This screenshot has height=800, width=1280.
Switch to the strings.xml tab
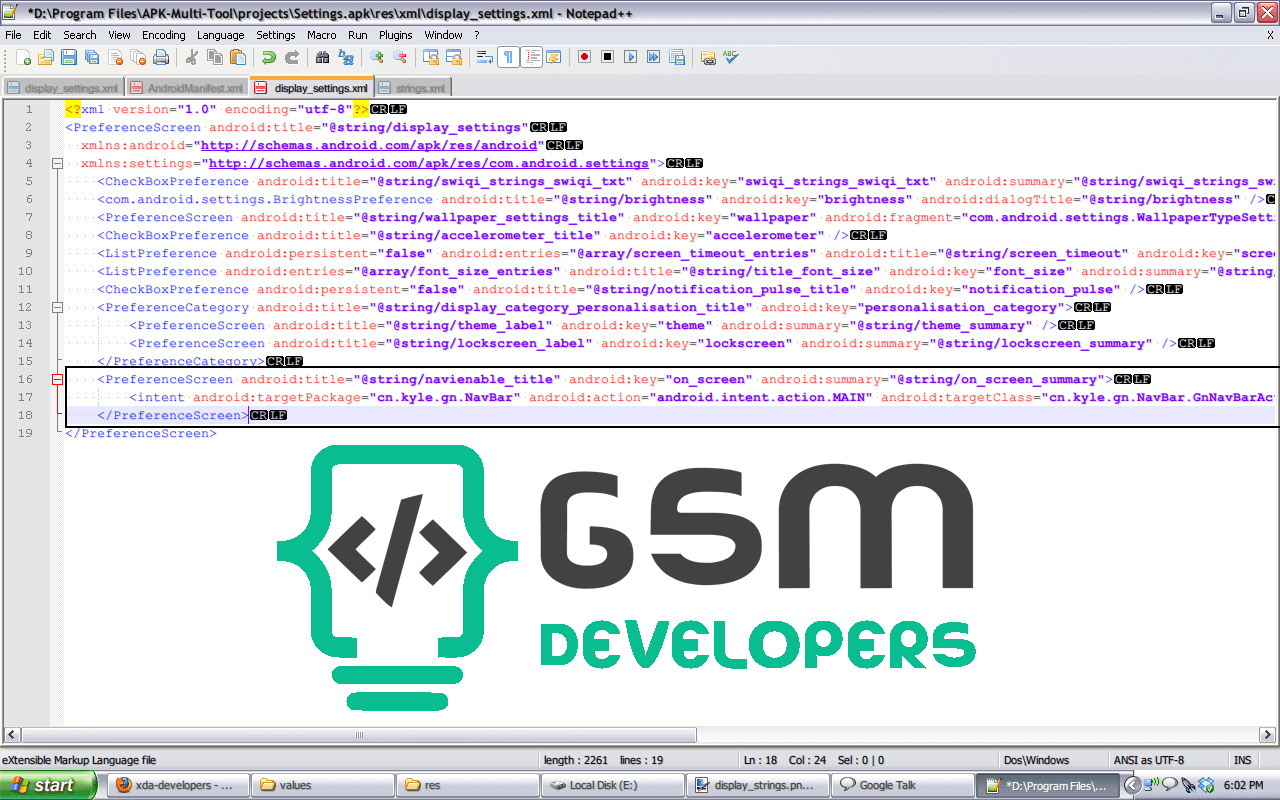[x=413, y=88]
